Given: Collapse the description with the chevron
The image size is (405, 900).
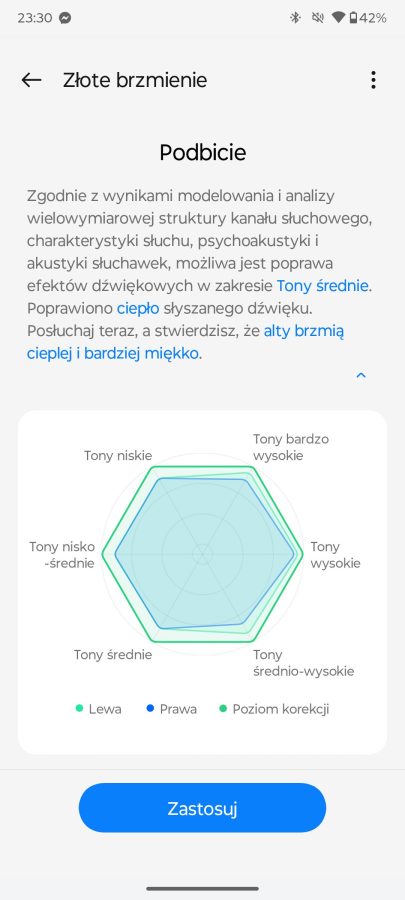Looking at the screenshot, I should coord(361,375).
